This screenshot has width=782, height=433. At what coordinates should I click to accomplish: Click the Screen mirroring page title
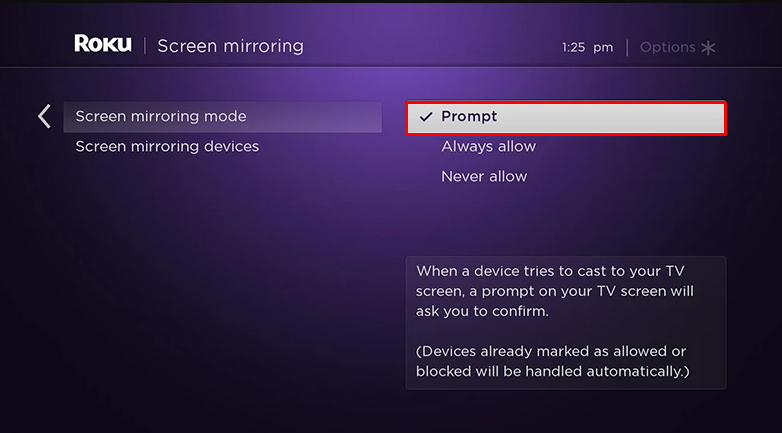click(230, 46)
